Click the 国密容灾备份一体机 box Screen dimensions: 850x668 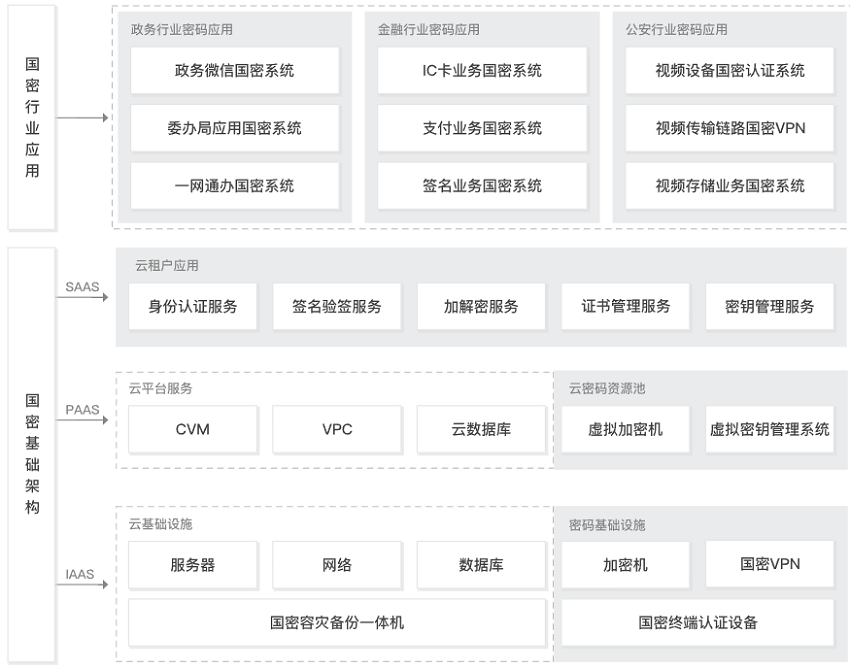point(337,623)
